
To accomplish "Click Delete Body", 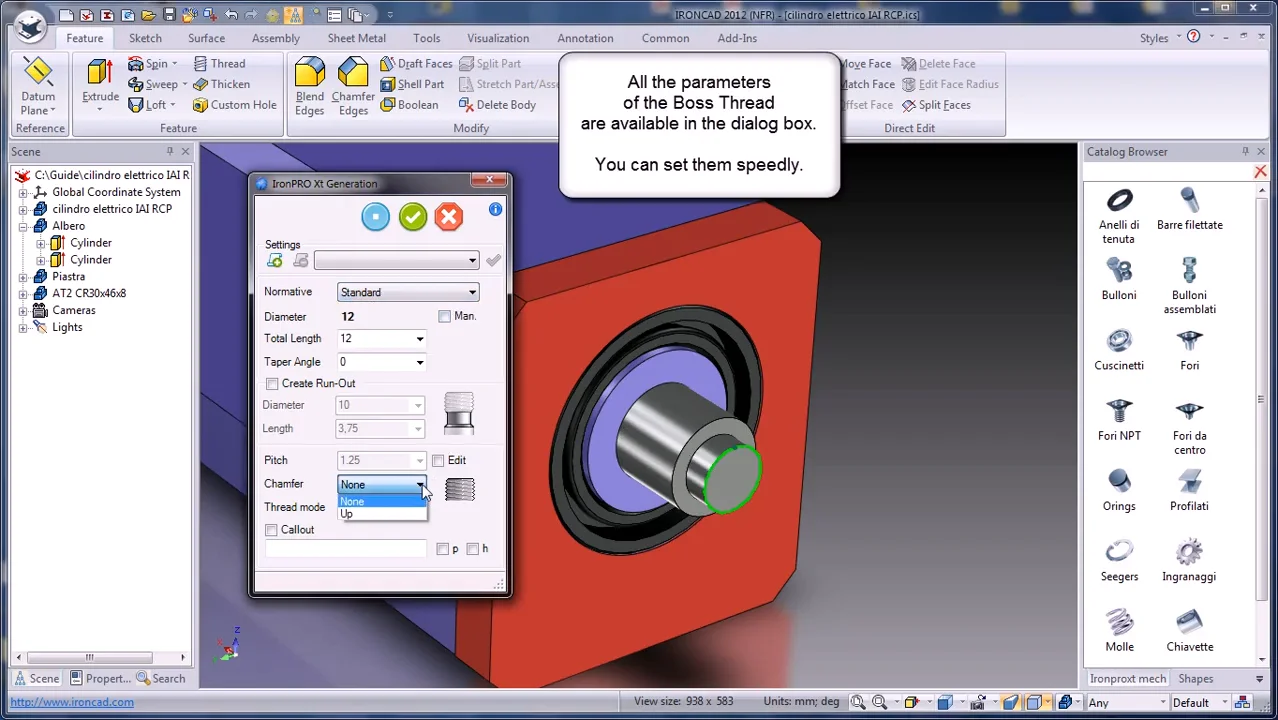I will pyautogui.click(x=497, y=105).
